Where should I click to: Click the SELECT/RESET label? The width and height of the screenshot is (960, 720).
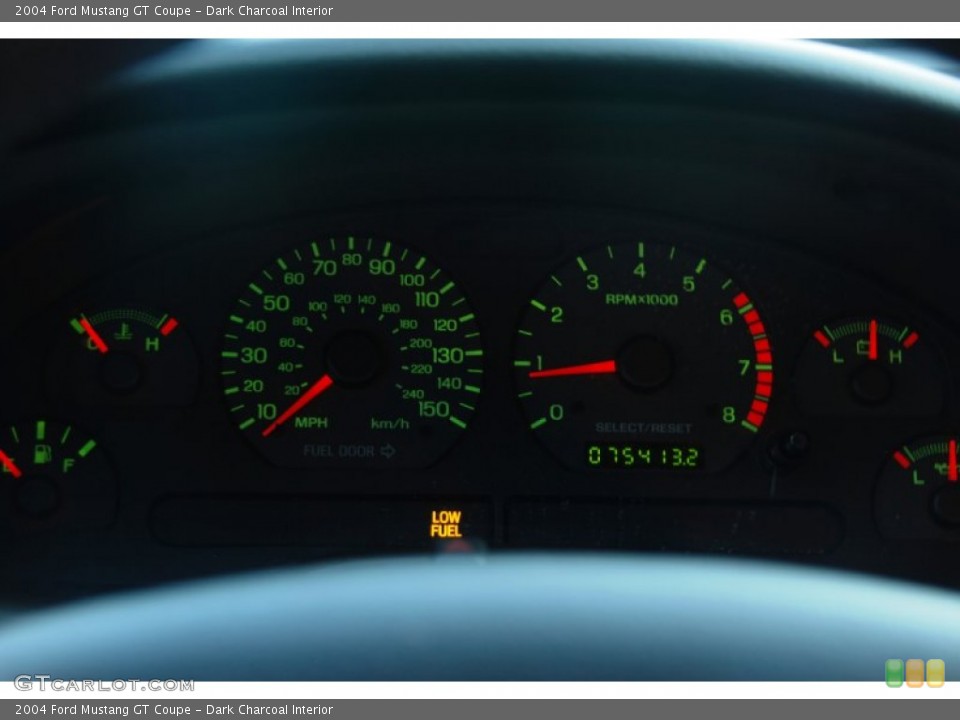[x=643, y=428]
